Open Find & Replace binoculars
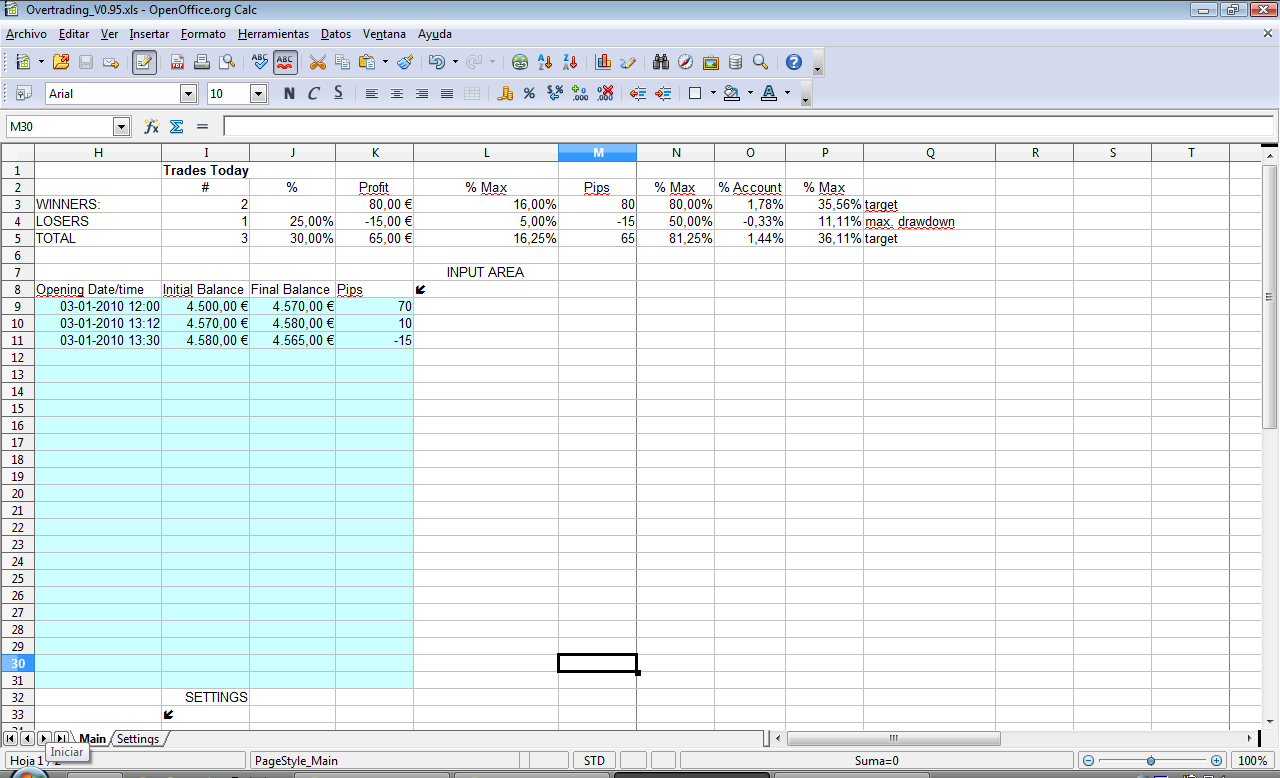1280x778 pixels. coord(661,62)
